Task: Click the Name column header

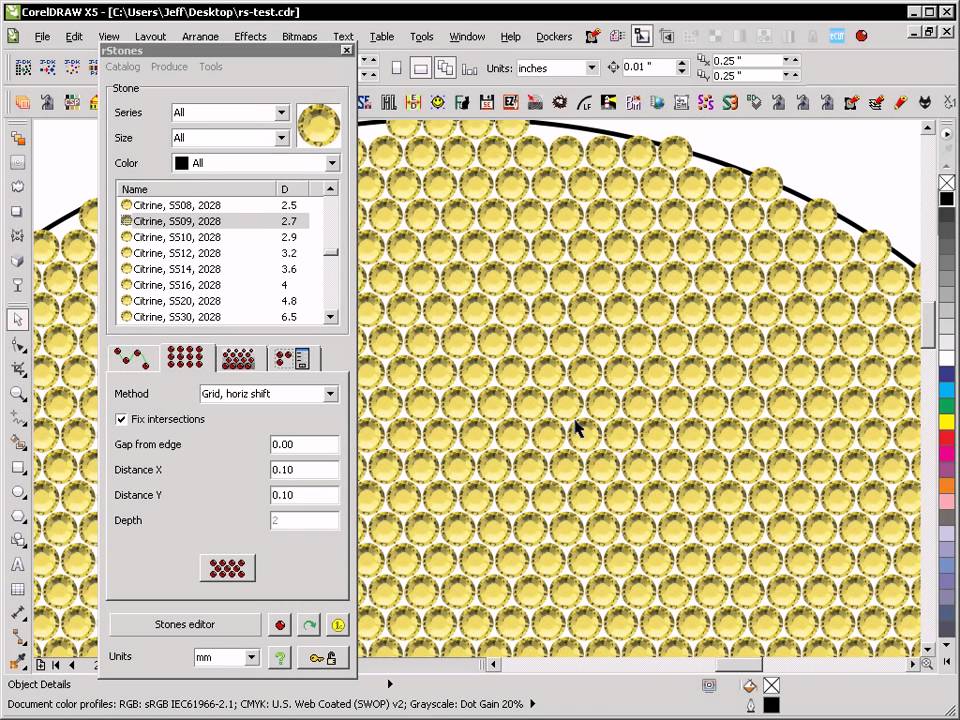Action: click(196, 189)
